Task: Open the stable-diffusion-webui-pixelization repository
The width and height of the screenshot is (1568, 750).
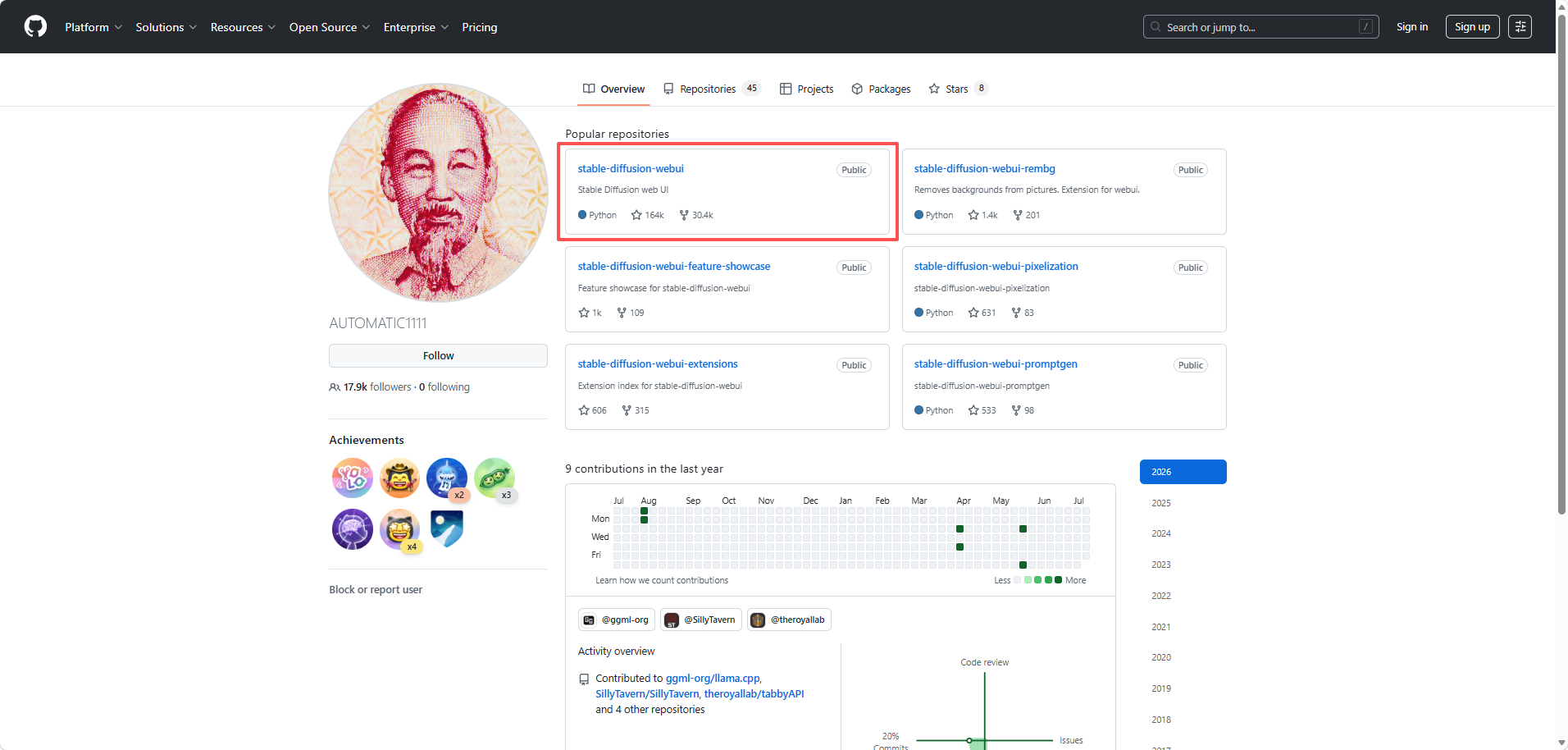Action: [x=996, y=266]
